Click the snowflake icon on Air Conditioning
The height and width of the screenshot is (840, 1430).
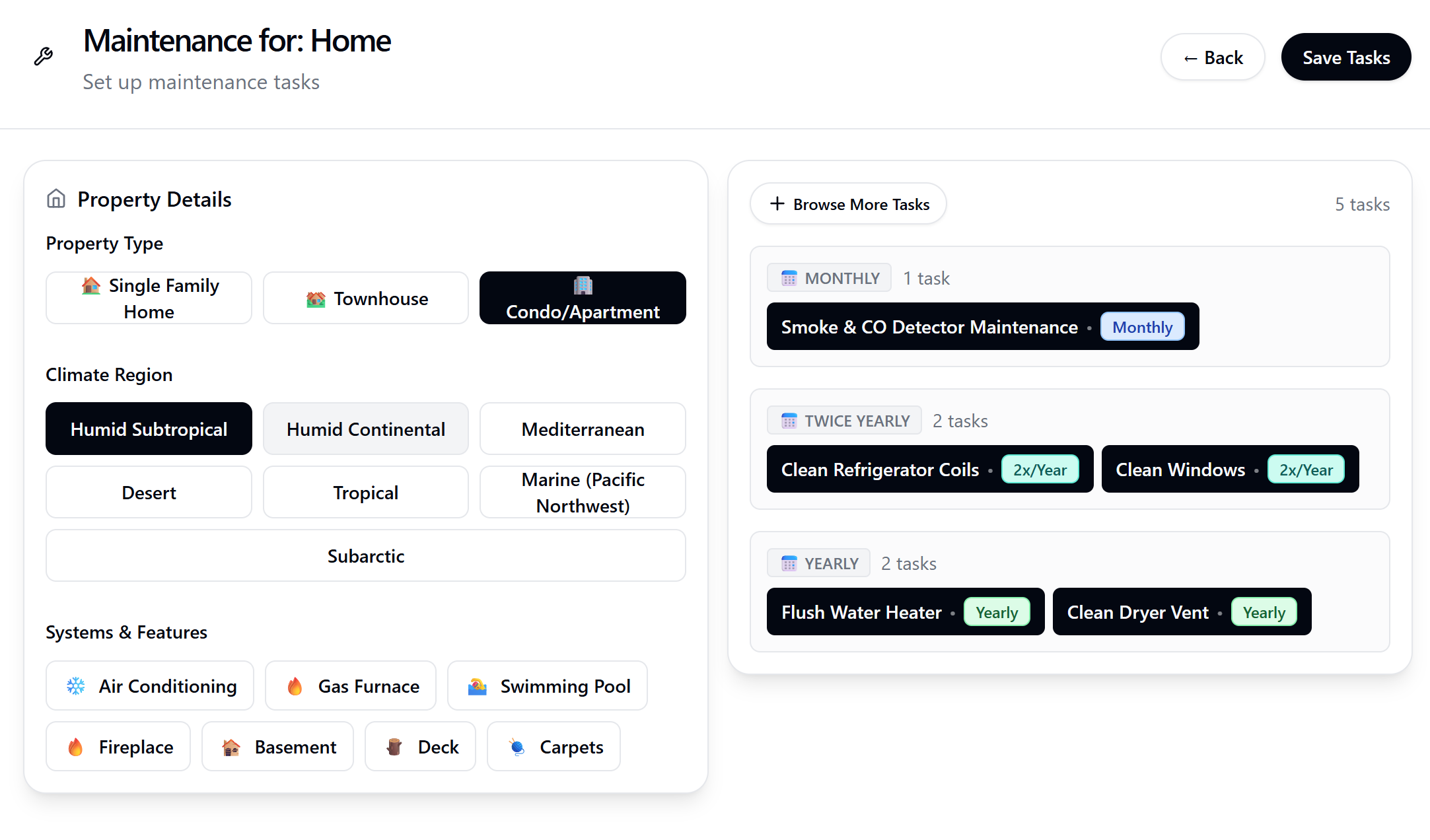pyautogui.click(x=77, y=685)
